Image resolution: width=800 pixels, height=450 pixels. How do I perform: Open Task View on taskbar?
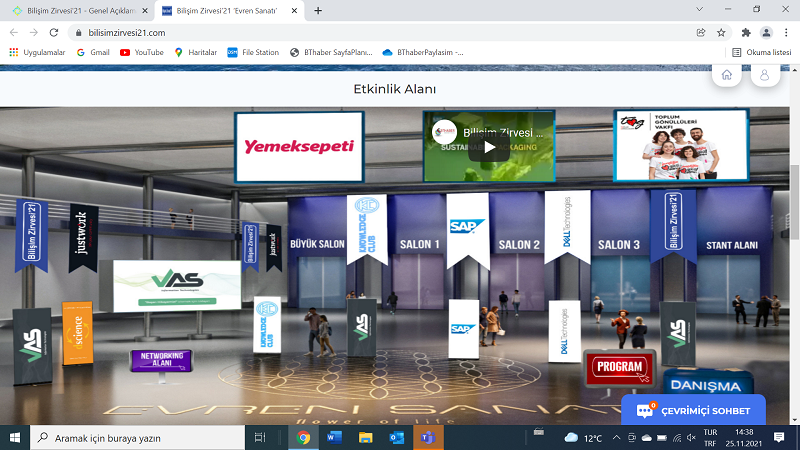click(260, 438)
